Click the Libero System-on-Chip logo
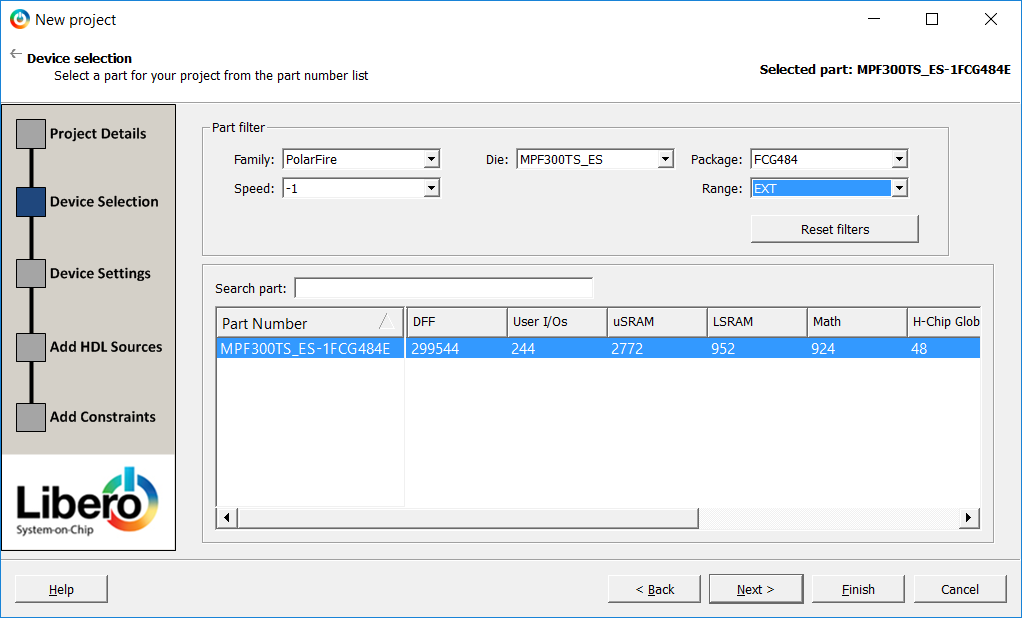 87,502
